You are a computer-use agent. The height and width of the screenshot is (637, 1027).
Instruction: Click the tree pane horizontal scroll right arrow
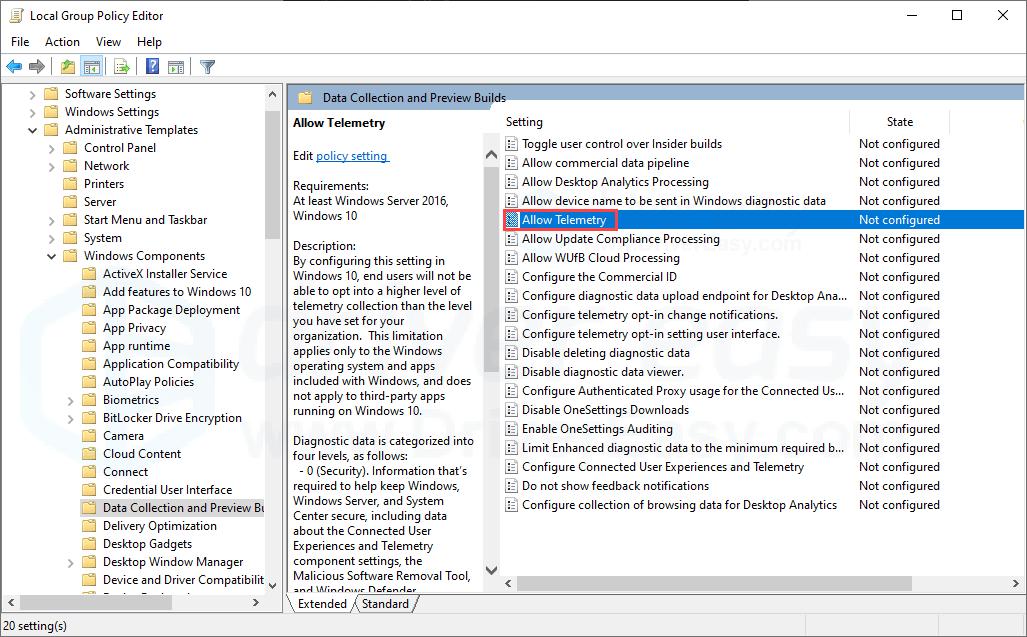255,602
